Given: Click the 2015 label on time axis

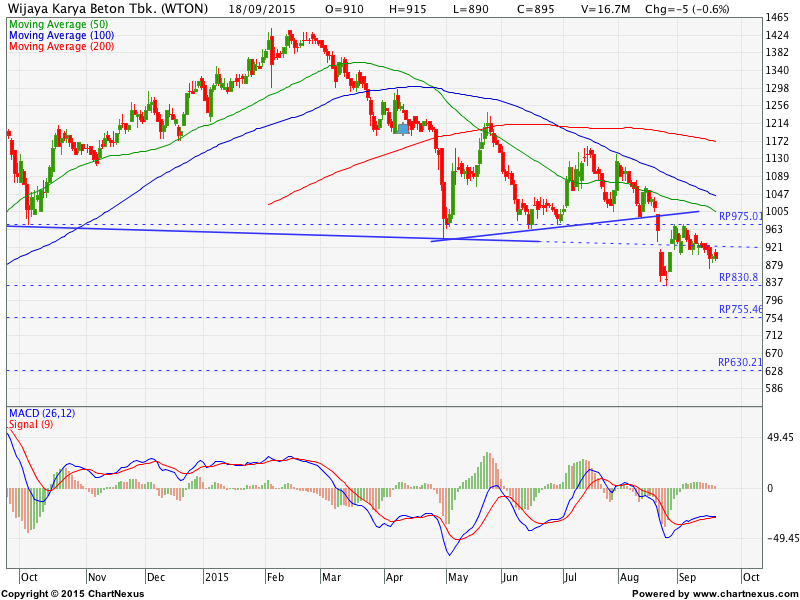Looking at the screenshot, I should pyautogui.click(x=217, y=577).
